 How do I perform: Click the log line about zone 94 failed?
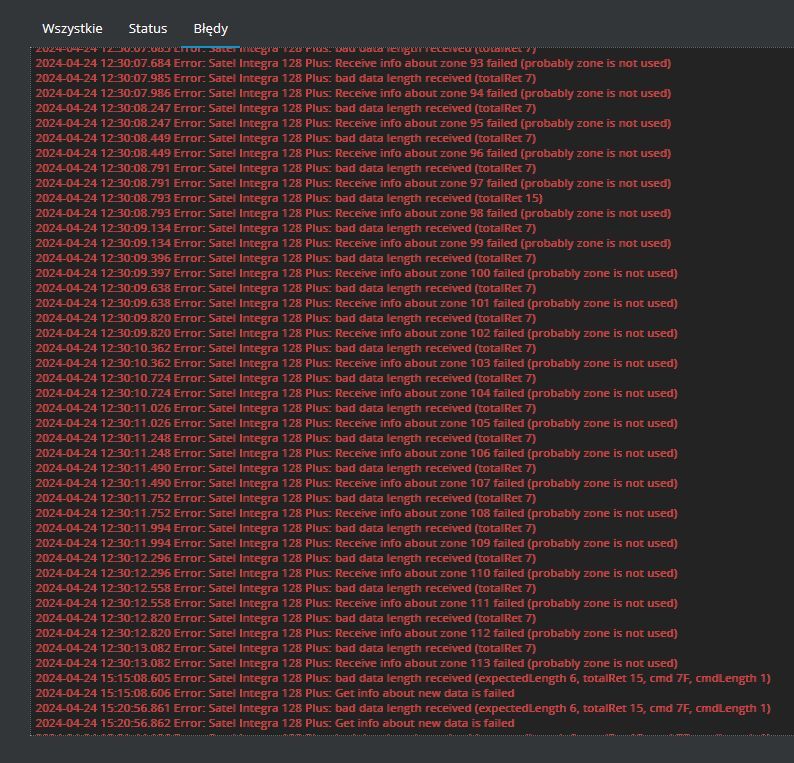pos(353,93)
